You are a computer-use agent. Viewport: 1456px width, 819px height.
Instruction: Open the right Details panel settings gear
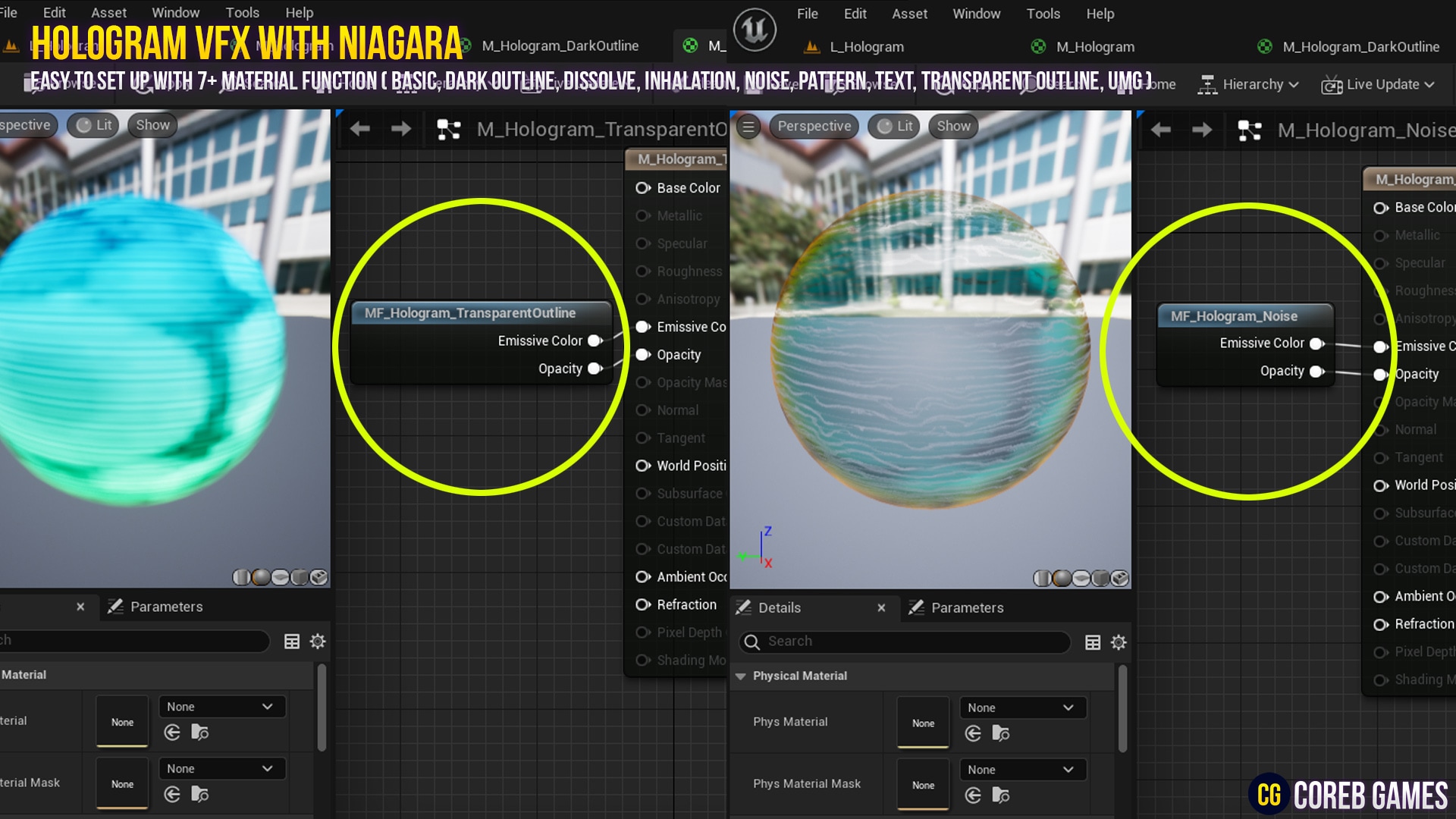click(1119, 643)
